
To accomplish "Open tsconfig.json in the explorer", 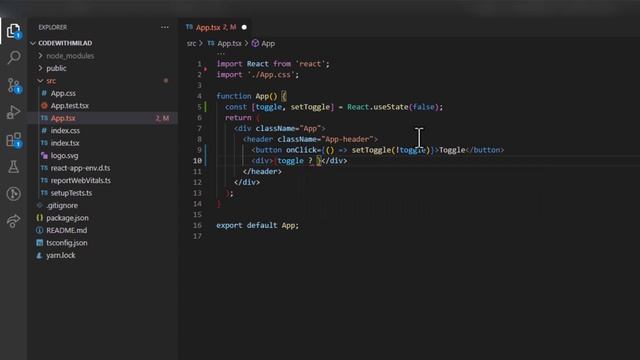I will (x=67, y=243).
